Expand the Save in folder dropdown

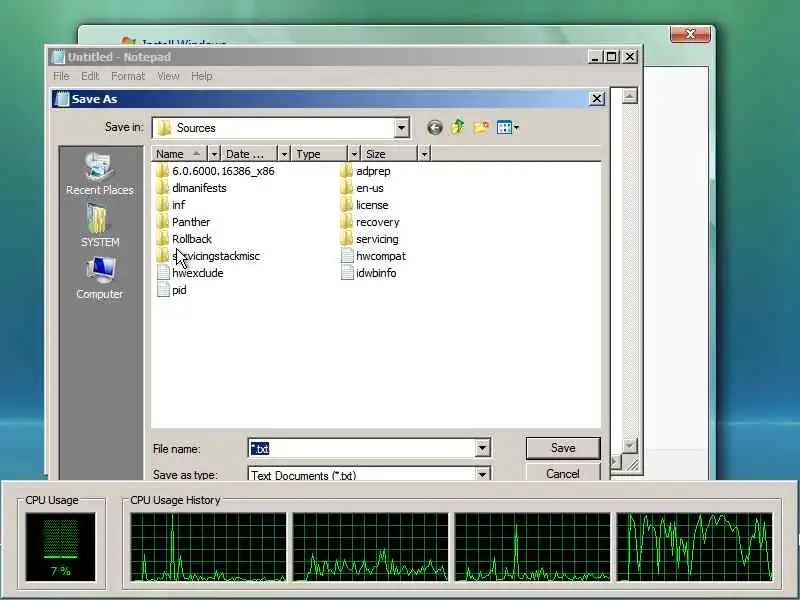(402, 128)
